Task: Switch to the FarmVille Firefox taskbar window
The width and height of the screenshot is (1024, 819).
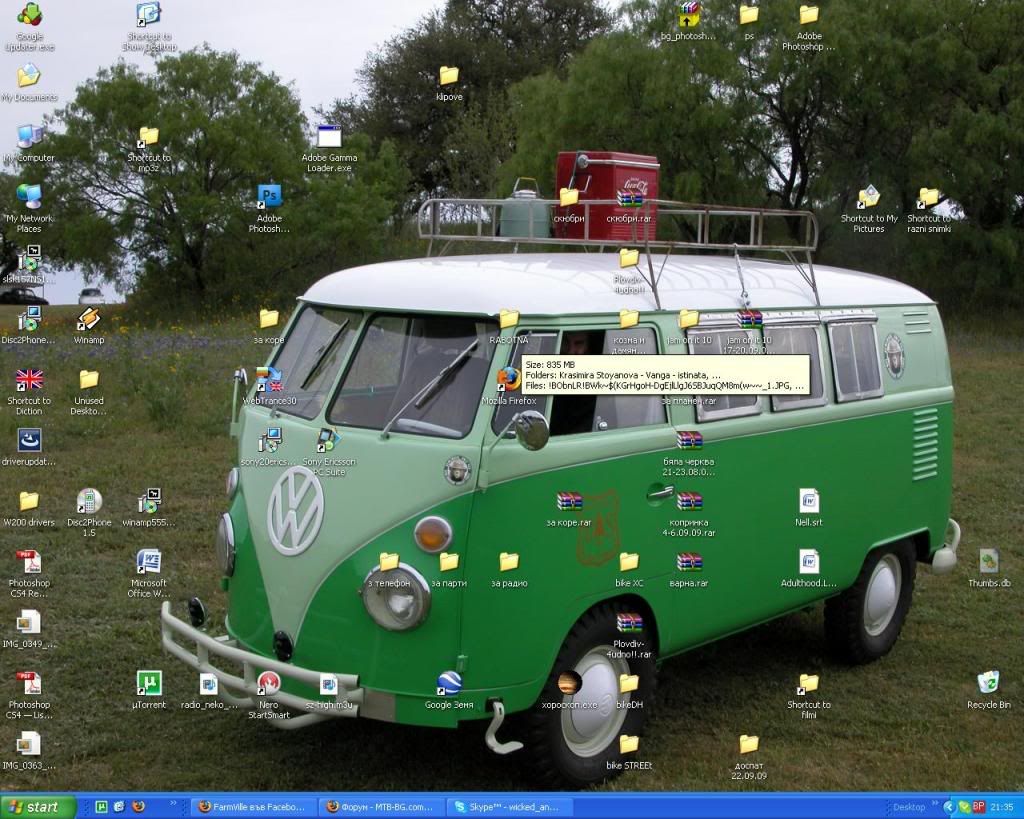Action: pyautogui.click(x=255, y=807)
